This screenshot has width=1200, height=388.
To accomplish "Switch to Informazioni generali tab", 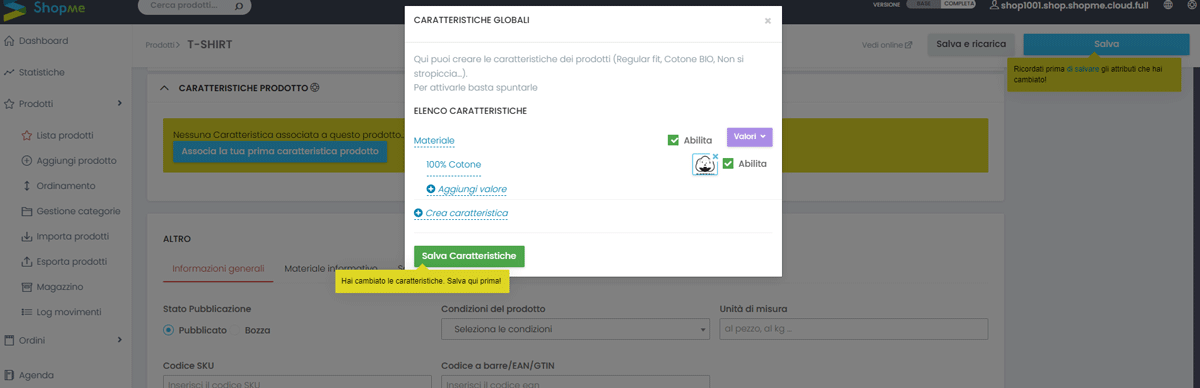I will pyautogui.click(x=218, y=269).
